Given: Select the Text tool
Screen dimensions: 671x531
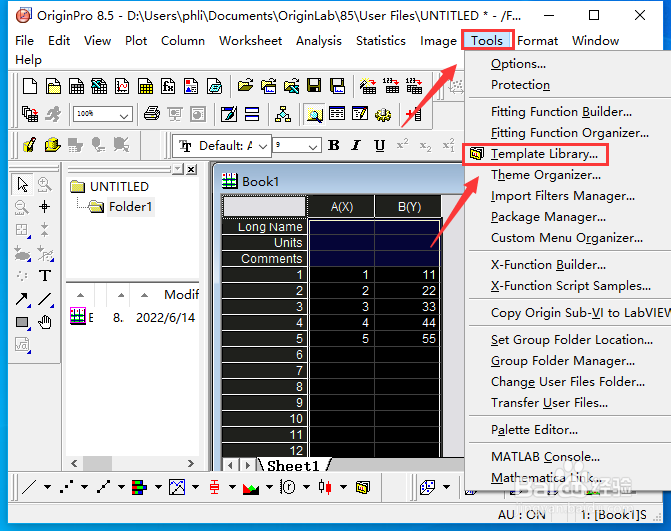Looking at the screenshot, I should 45,276.
